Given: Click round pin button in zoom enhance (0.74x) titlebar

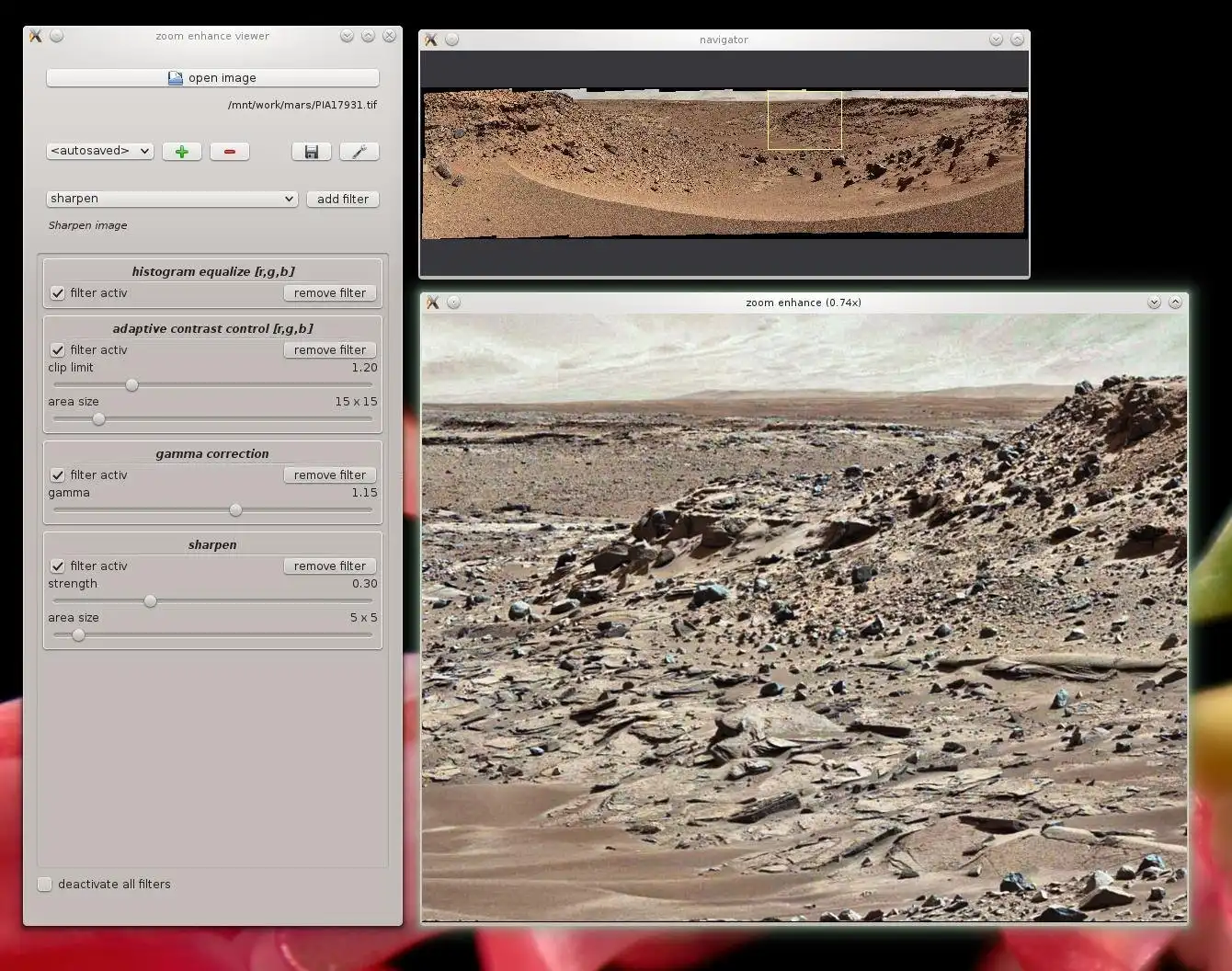Looking at the screenshot, I should click(453, 303).
